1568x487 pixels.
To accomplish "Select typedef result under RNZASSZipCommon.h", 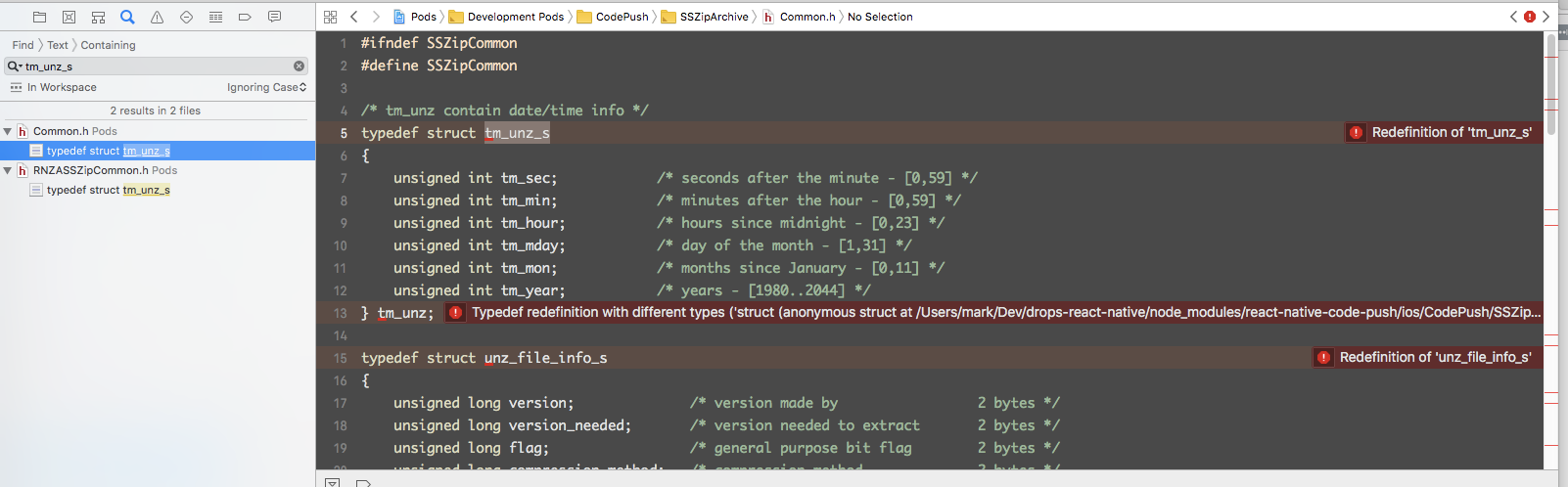I will [x=158, y=190].
